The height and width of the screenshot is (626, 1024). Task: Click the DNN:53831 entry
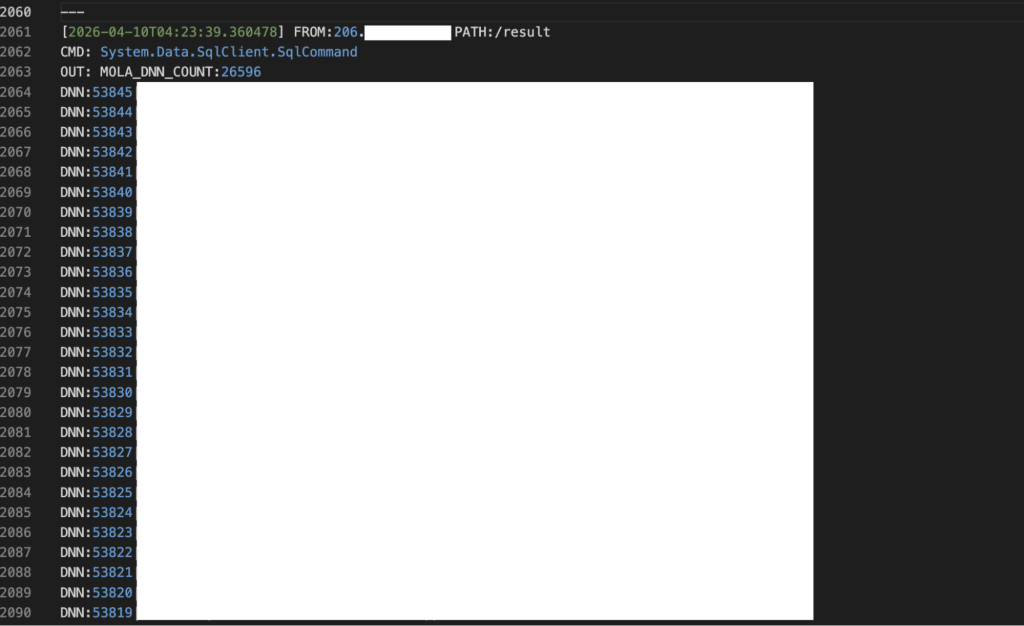(96, 372)
